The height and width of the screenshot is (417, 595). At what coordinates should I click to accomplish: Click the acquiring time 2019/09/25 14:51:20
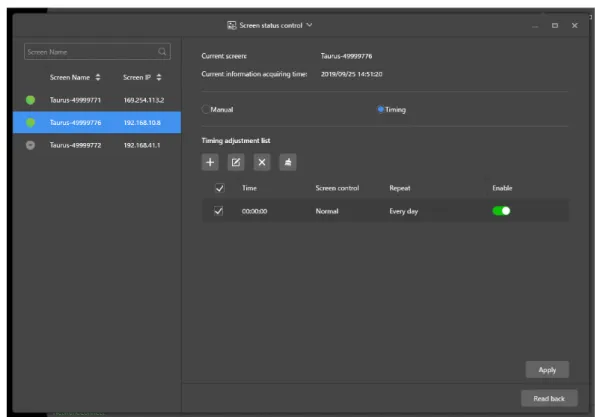351,74
